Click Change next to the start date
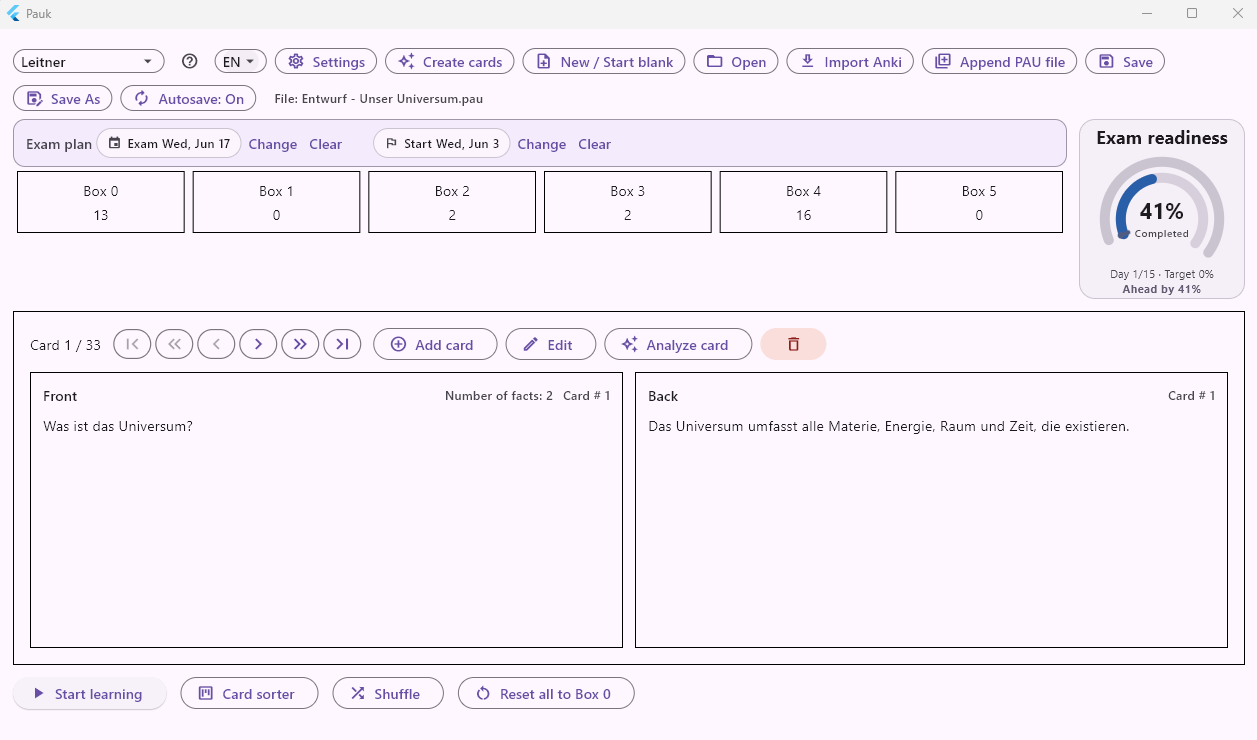Viewport: 1257px width, 740px height. tap(542, 144)
